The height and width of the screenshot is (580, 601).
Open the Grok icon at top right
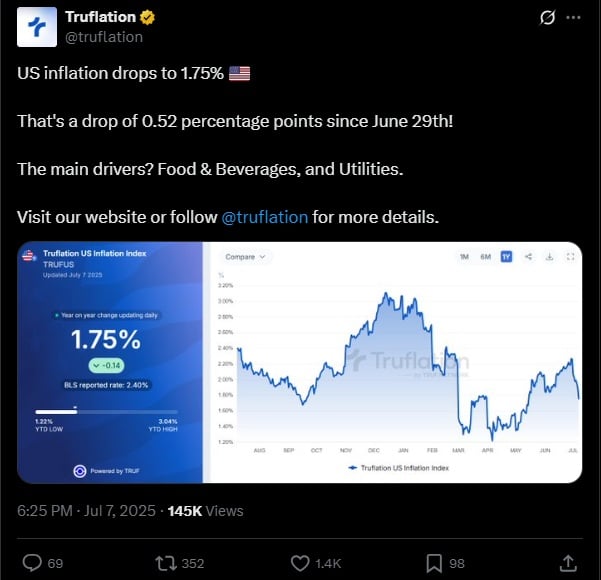pos(547,18)
